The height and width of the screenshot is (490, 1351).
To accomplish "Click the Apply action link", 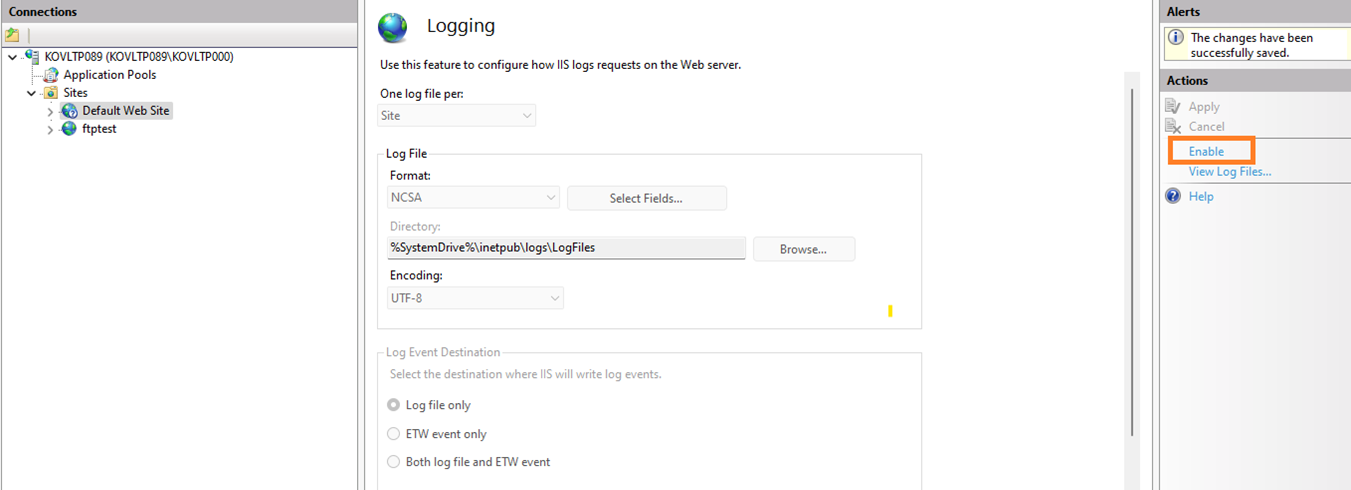I will coord(1204,107).
